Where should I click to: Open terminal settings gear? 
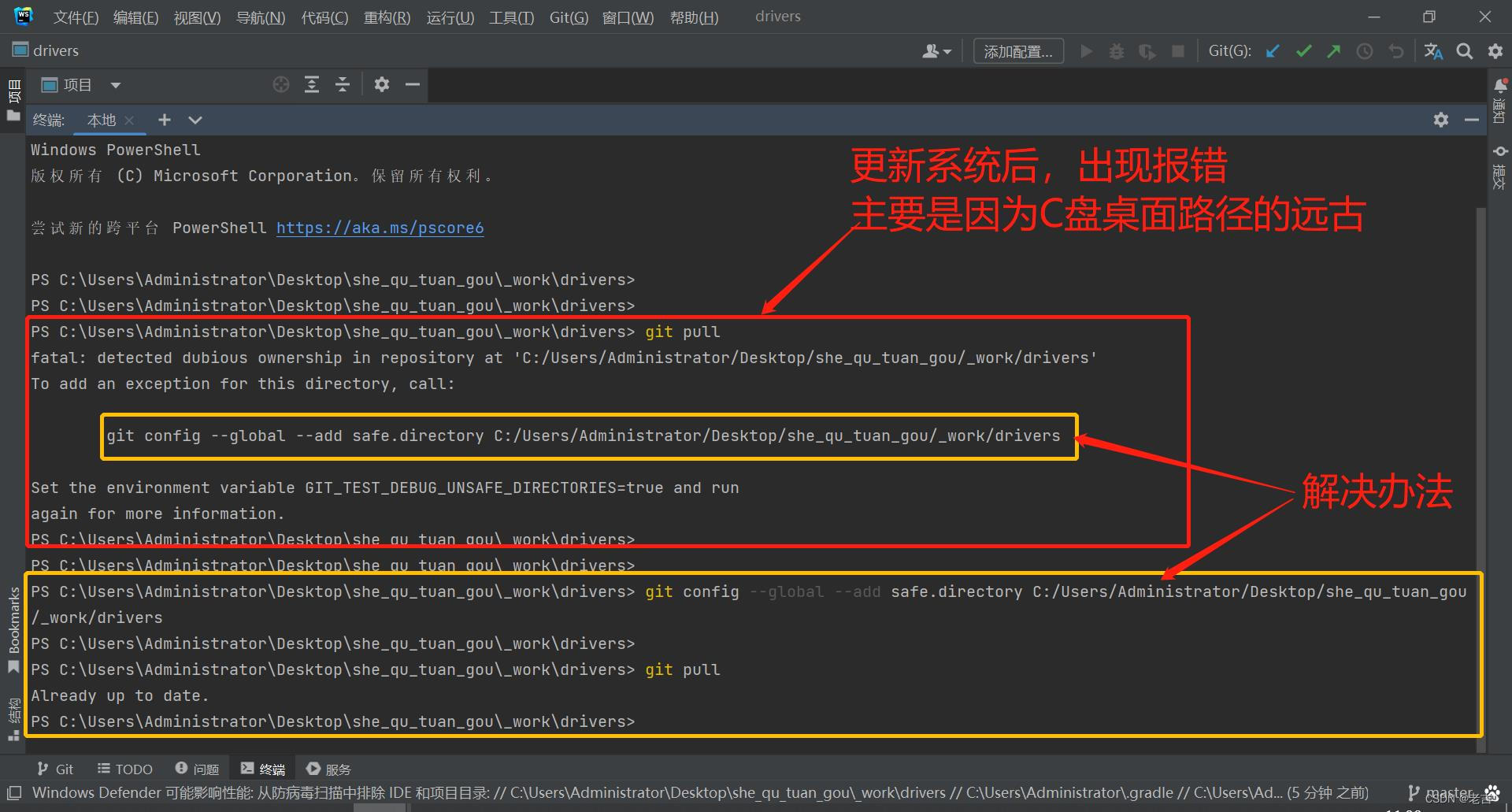coord(1441,120)
